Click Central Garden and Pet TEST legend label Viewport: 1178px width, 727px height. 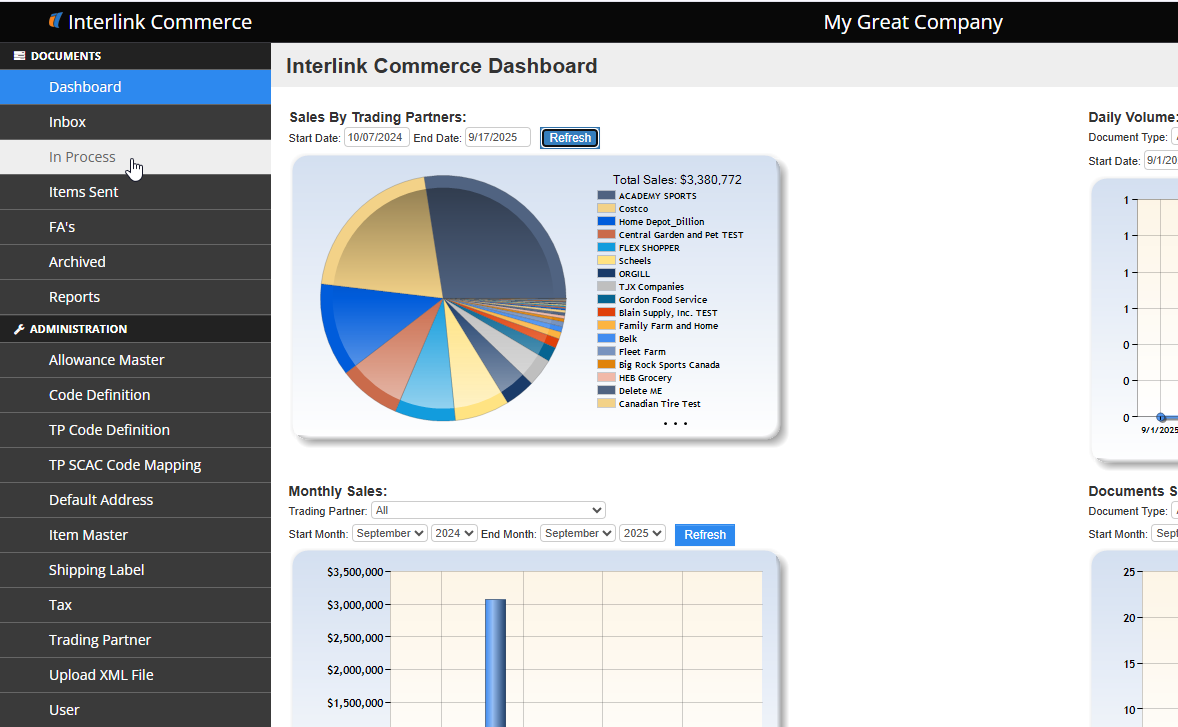click(x=681, y=235)
